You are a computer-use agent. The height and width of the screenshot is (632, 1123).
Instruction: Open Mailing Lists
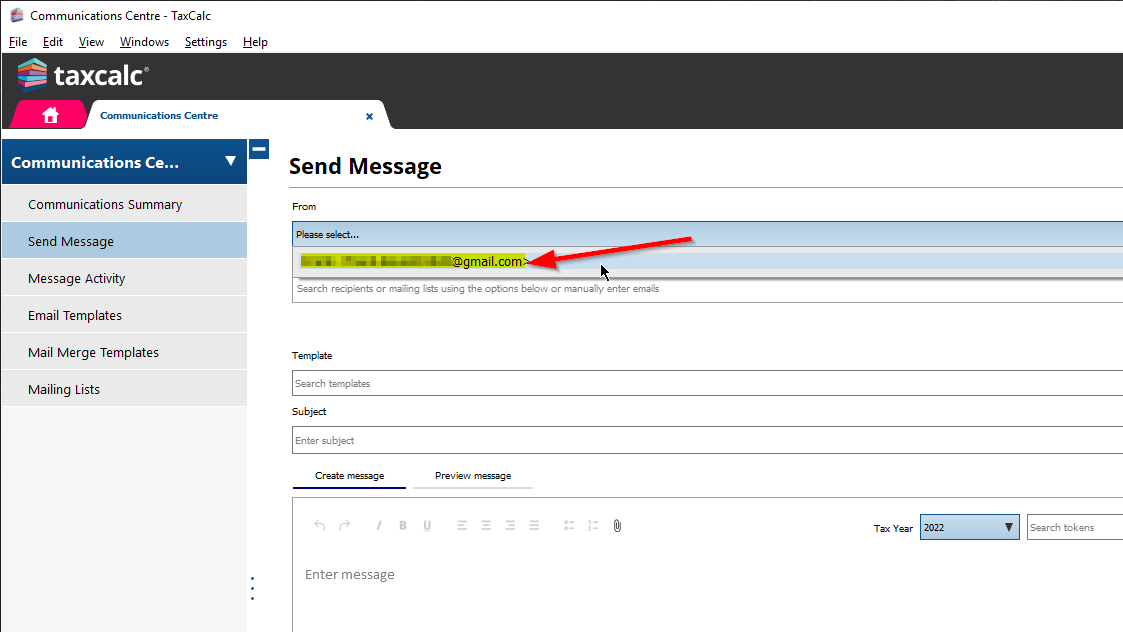tap(125, 389)
